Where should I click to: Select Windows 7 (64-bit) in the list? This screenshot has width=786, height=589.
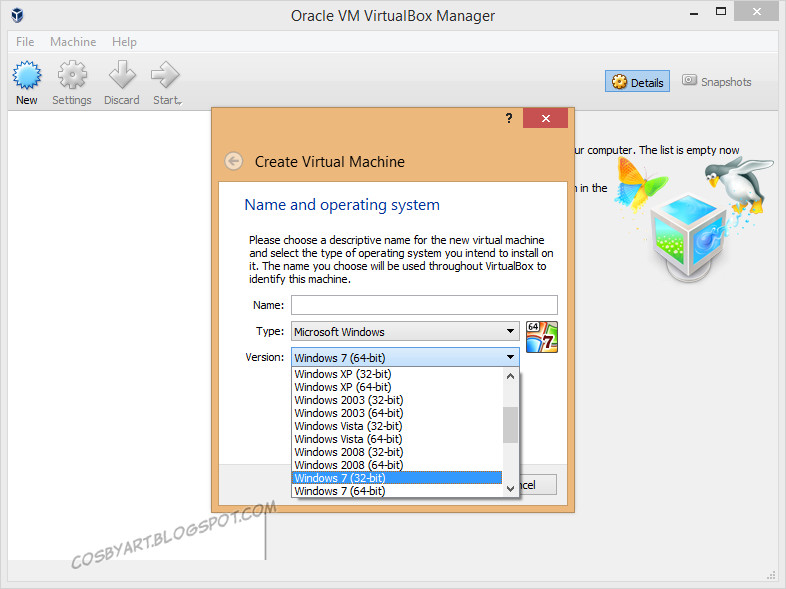(x=397, y=491)
